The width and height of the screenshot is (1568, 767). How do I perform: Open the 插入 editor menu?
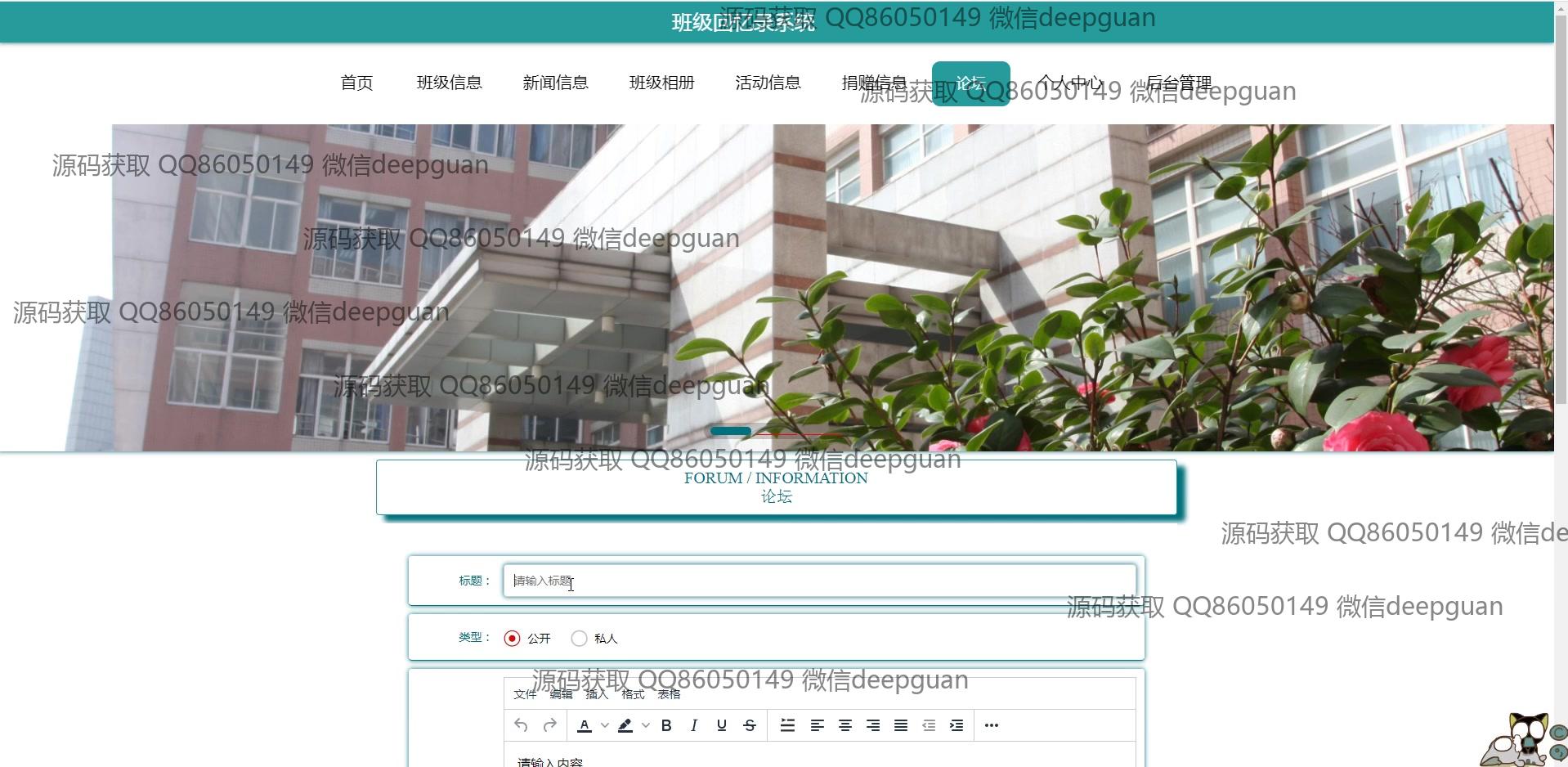tap(597, 694)
